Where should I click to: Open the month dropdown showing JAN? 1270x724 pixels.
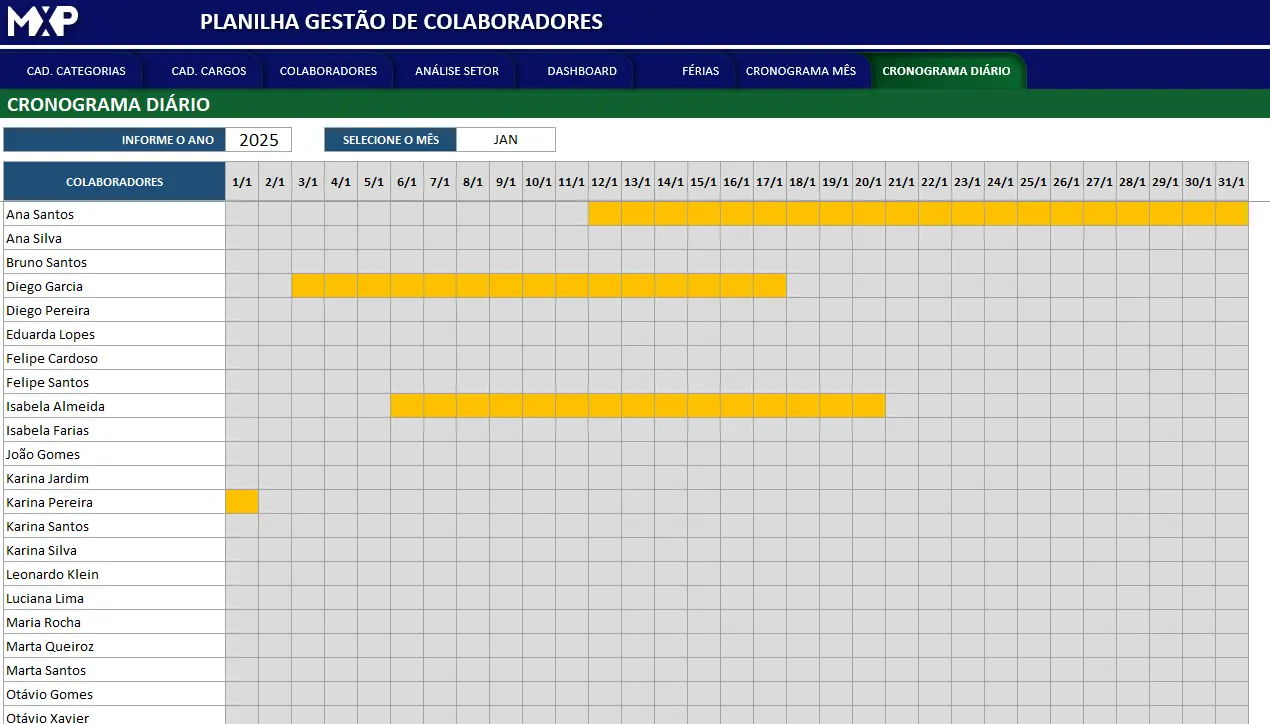pyautogui.click(x=505, y=140)
